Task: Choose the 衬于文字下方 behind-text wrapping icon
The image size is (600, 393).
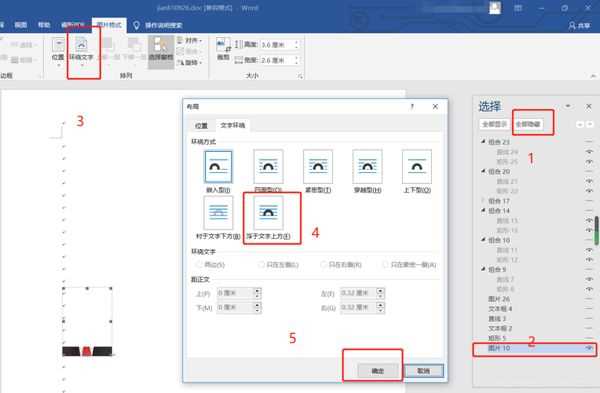Action: (x=218, y=213)
